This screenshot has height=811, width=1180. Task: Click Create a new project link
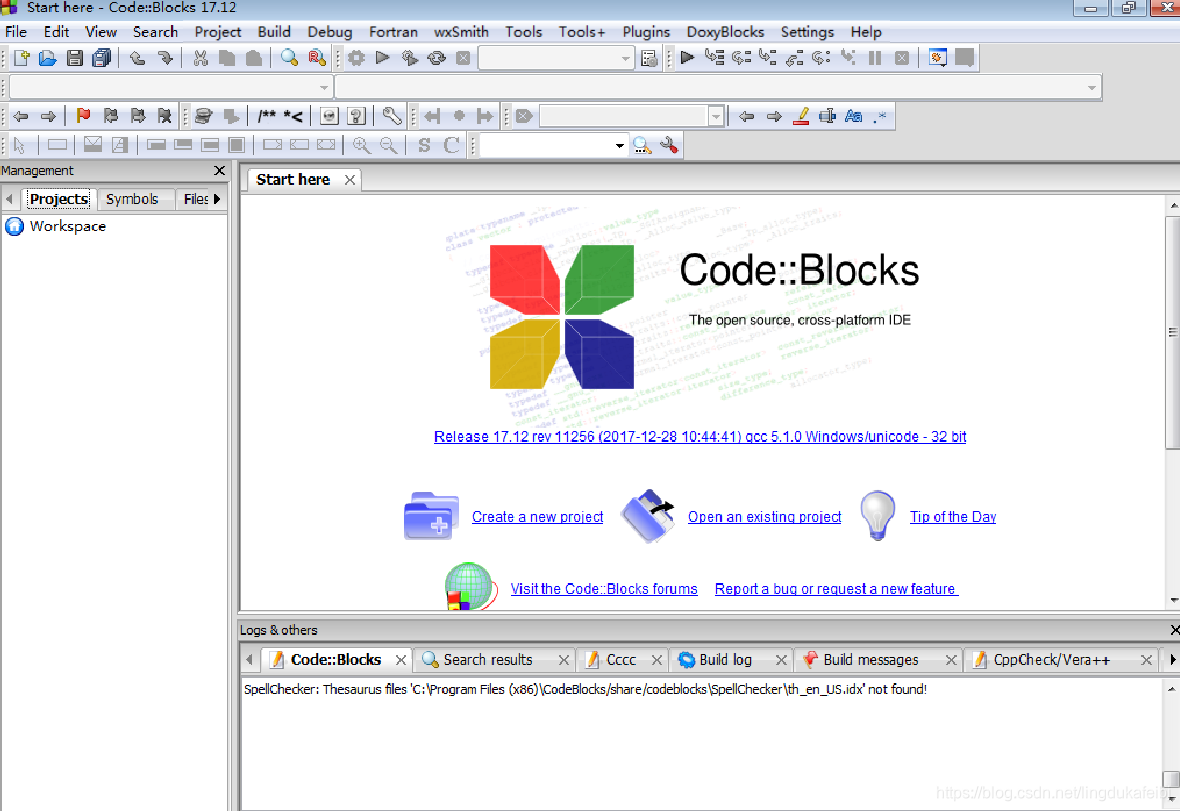click(537, 517)
